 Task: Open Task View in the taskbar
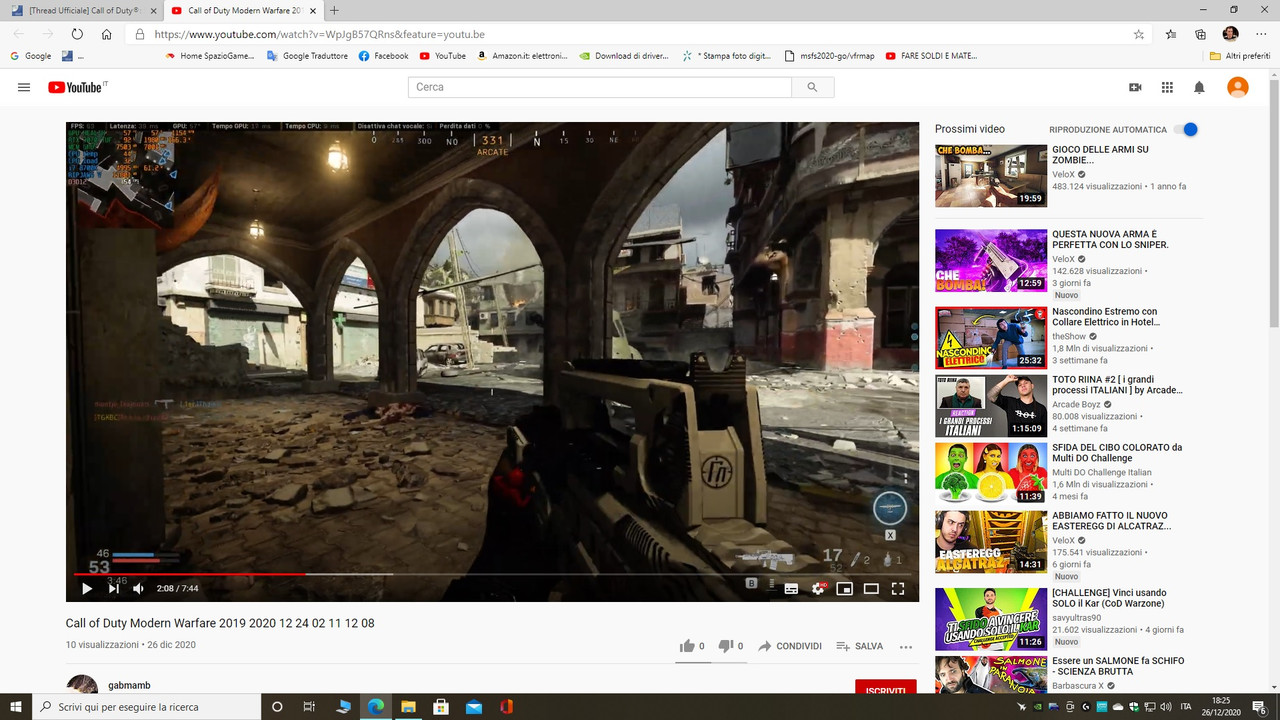[x=309, y=706]
